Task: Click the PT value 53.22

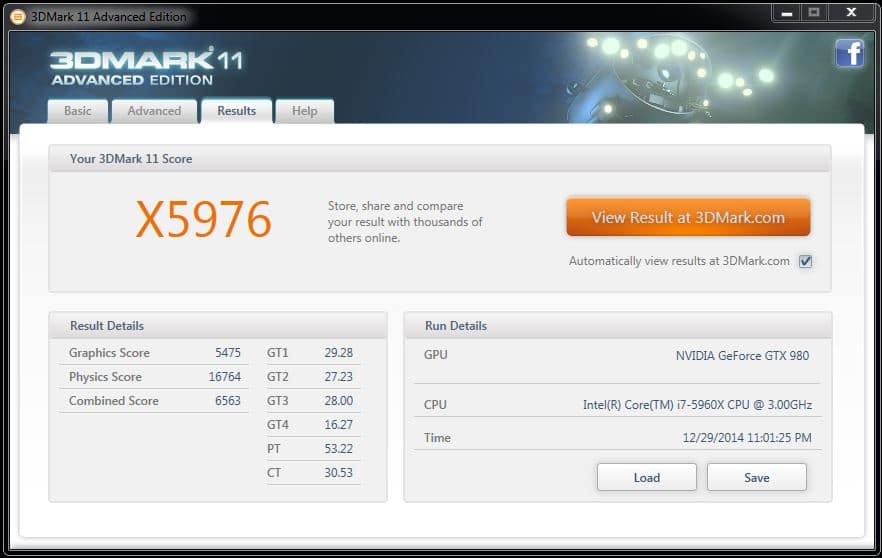Action: pyautogui.click(x=339, y=449)
